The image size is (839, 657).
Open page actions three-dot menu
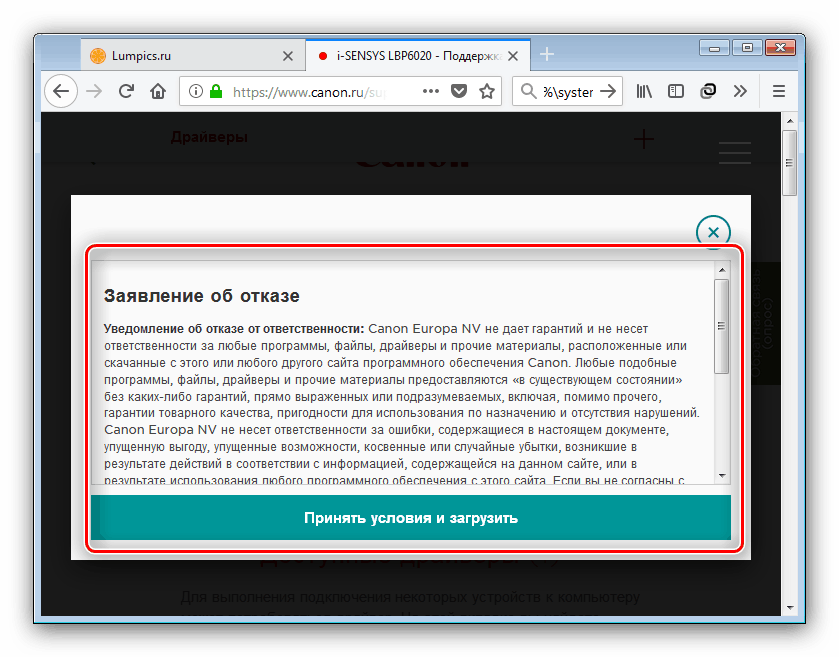tap(431, 92)
